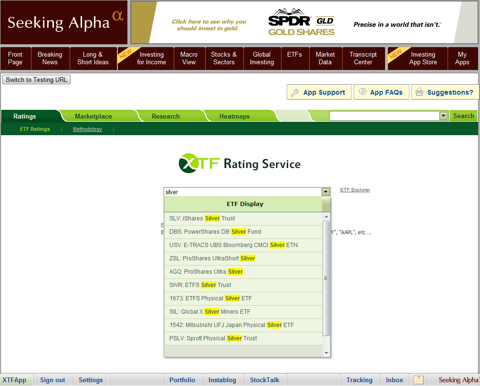480x386 pixels.
Task: Click the suggestion list scrollbar thumb
Action: (x=326, y=278)
